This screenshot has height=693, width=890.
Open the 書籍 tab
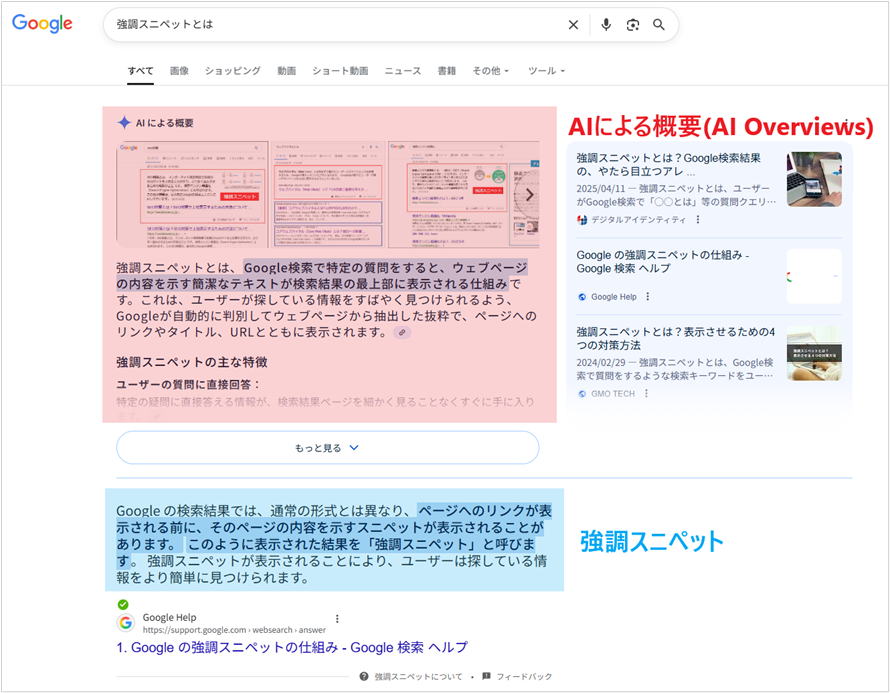click(447, 71)
